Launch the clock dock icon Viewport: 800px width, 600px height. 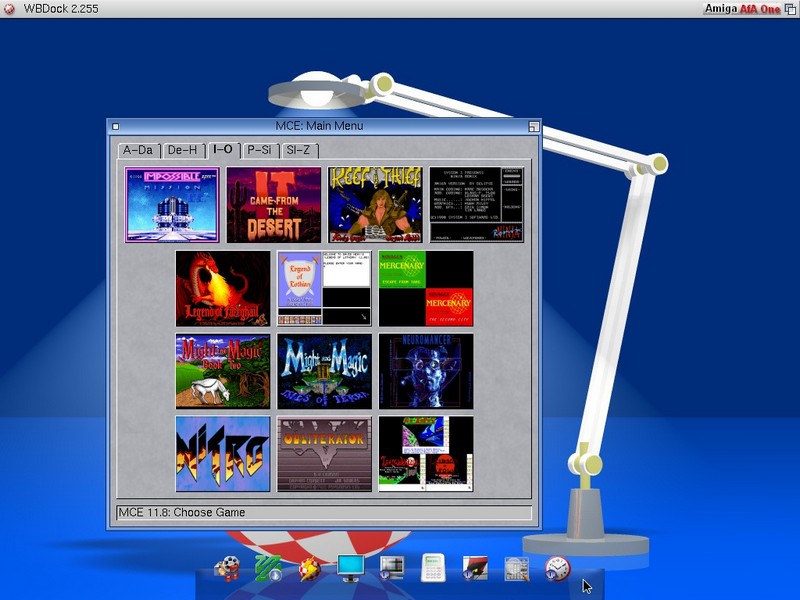pos(557,569)
